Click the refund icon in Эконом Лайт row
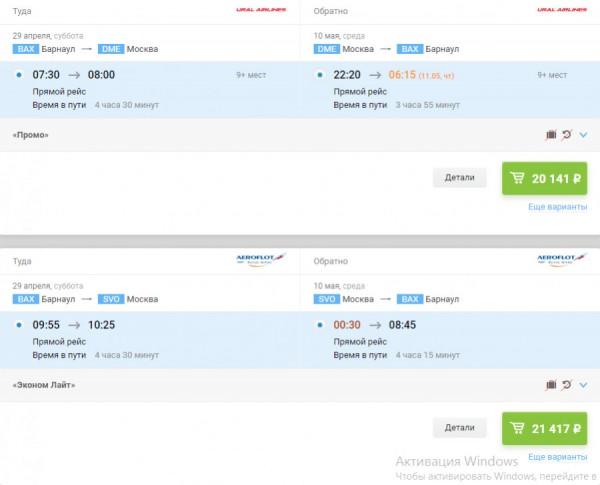600x485 pixels. pos(567,385)
